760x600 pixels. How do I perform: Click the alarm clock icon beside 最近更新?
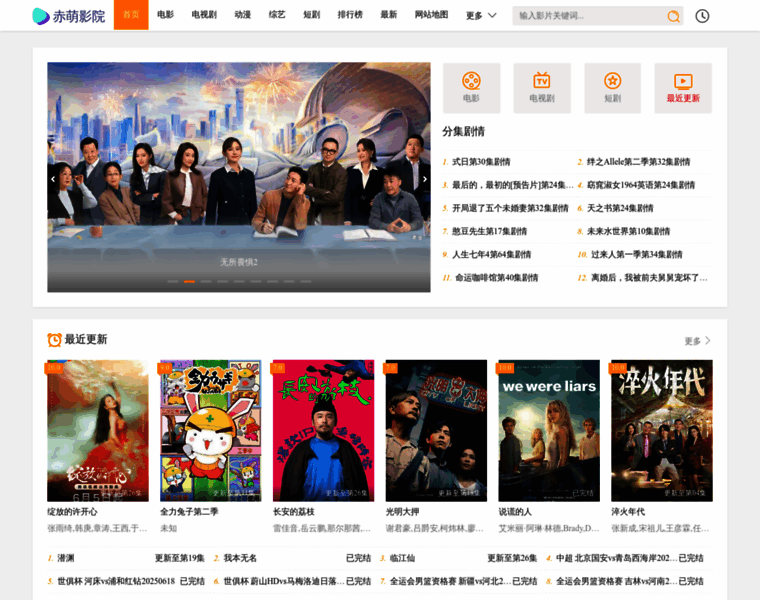[54, 340]
